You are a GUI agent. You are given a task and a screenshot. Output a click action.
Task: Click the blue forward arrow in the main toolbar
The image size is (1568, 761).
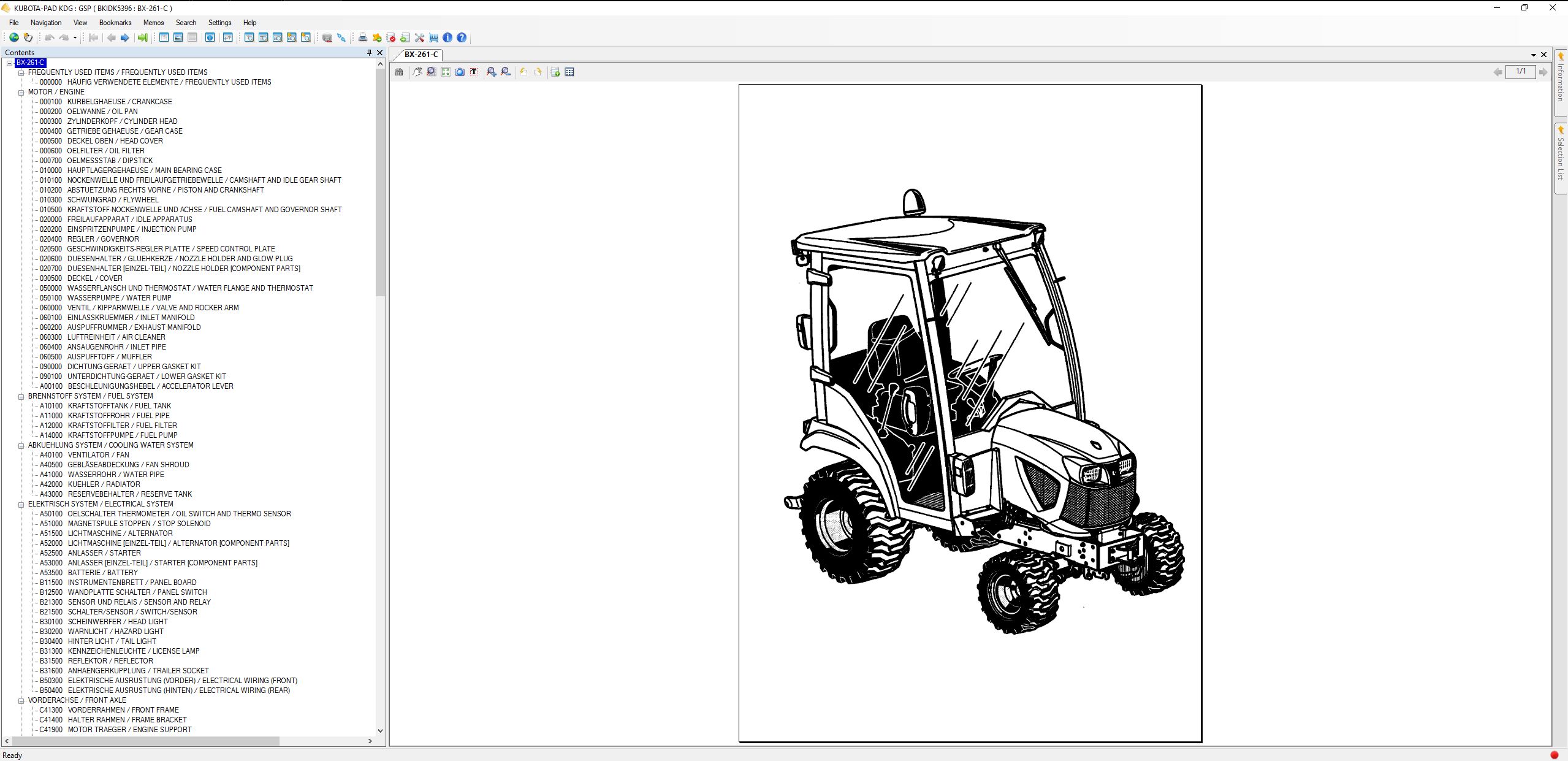[x=125, y=37]
